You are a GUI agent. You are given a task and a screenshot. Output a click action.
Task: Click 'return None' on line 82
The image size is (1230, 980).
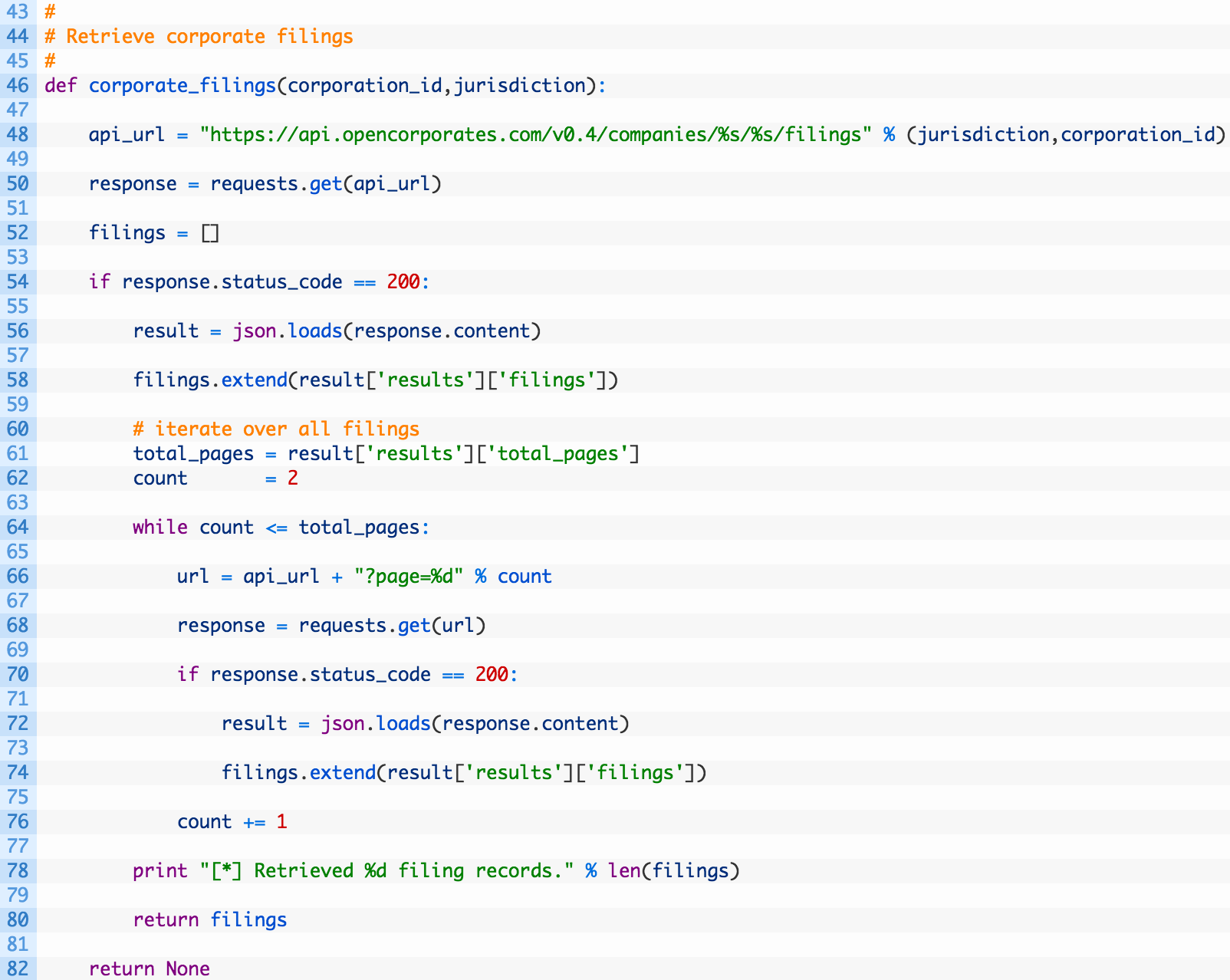[150, 968]
